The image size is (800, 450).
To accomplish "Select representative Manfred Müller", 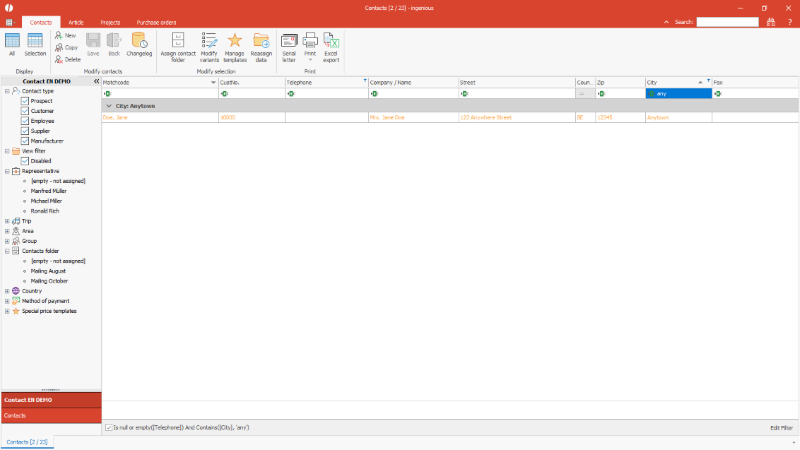I will click(48, 191).
